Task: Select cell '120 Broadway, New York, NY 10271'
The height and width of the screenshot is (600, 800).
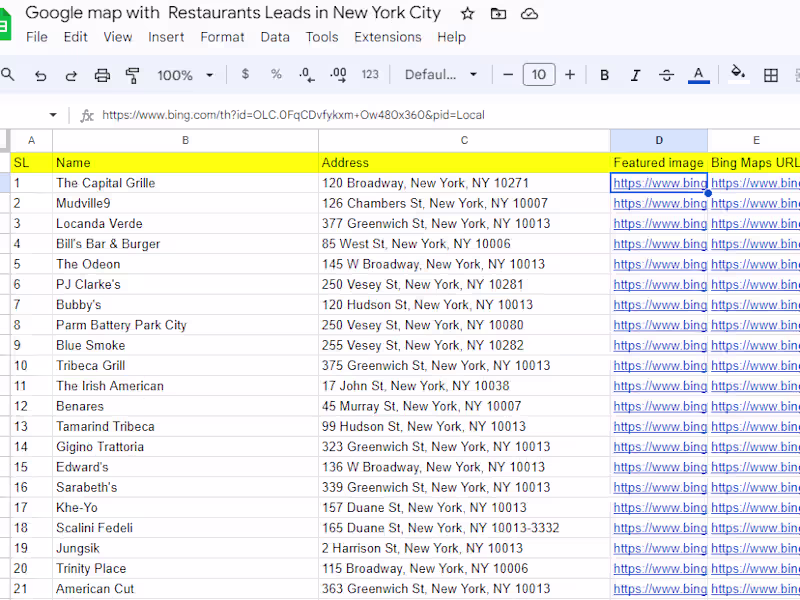Action: [464, 183]
